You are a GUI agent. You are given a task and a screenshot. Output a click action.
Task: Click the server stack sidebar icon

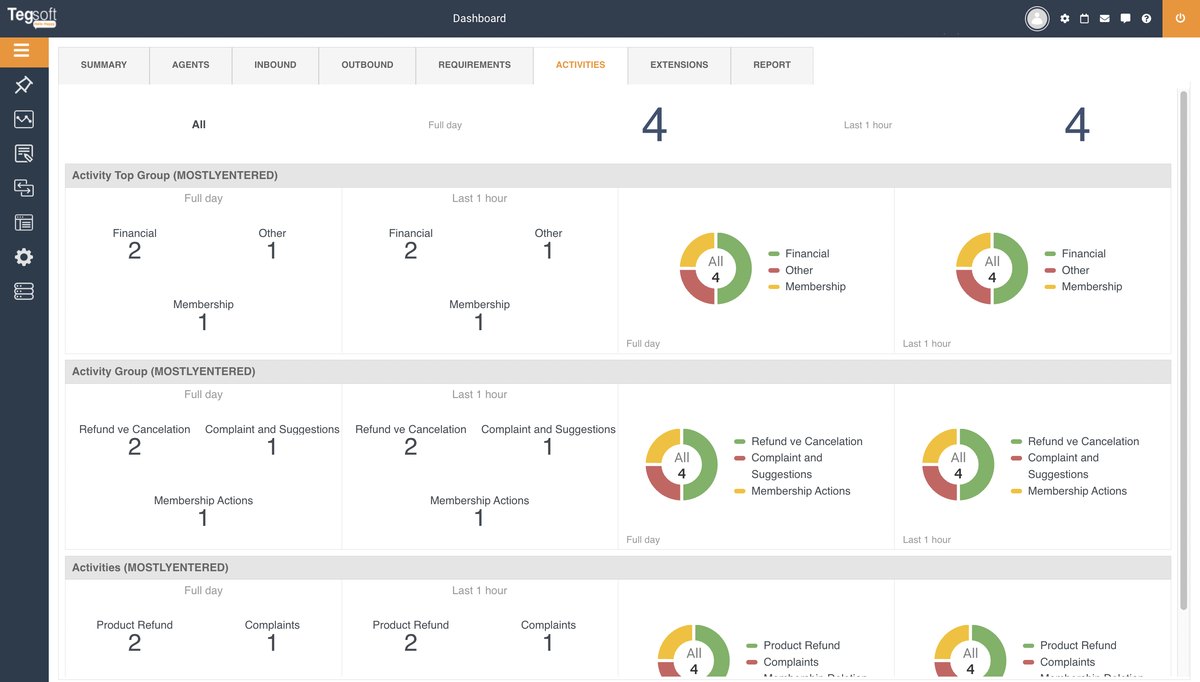[24, 291]
